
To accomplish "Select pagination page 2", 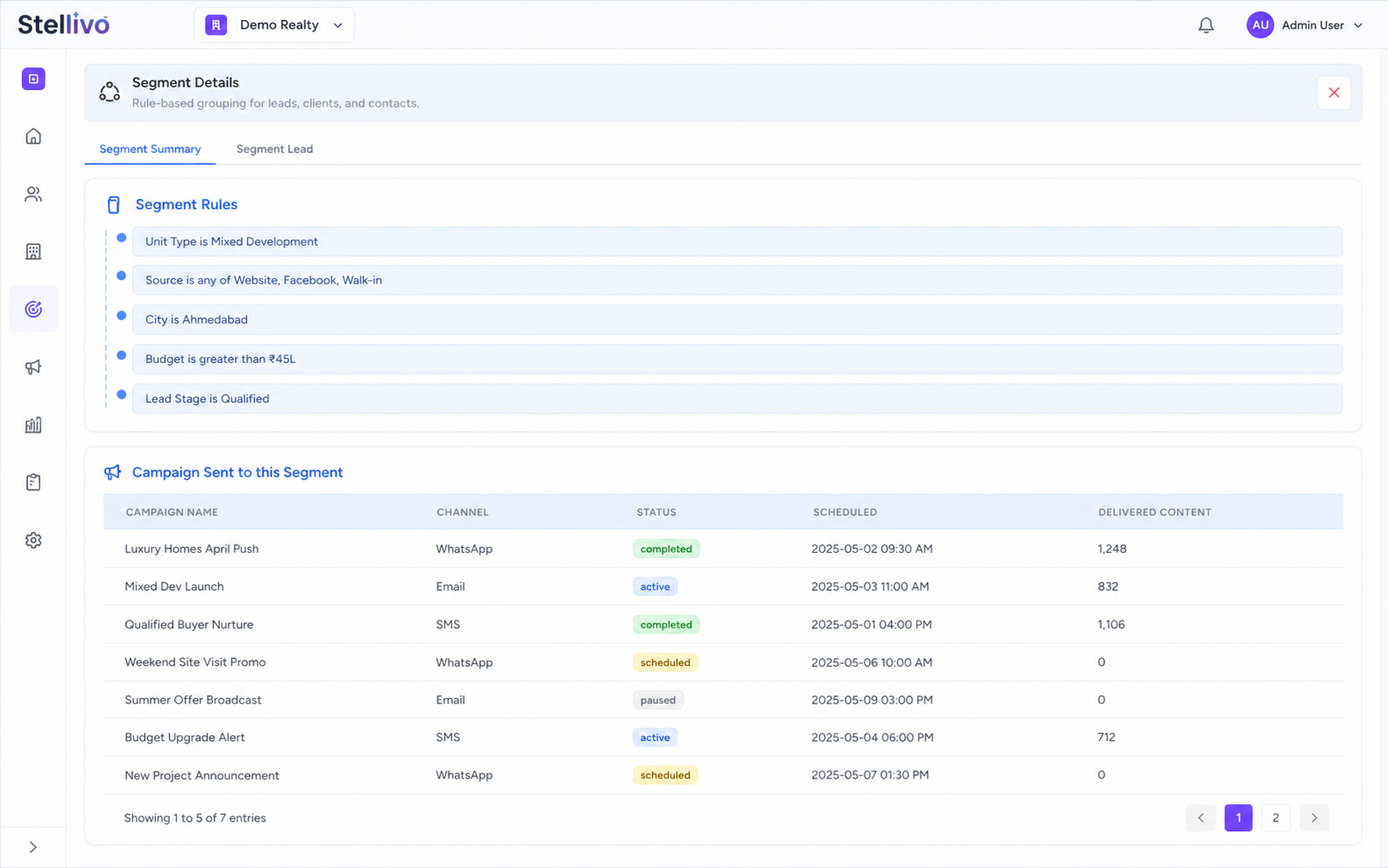I will tap(1276, 818).
